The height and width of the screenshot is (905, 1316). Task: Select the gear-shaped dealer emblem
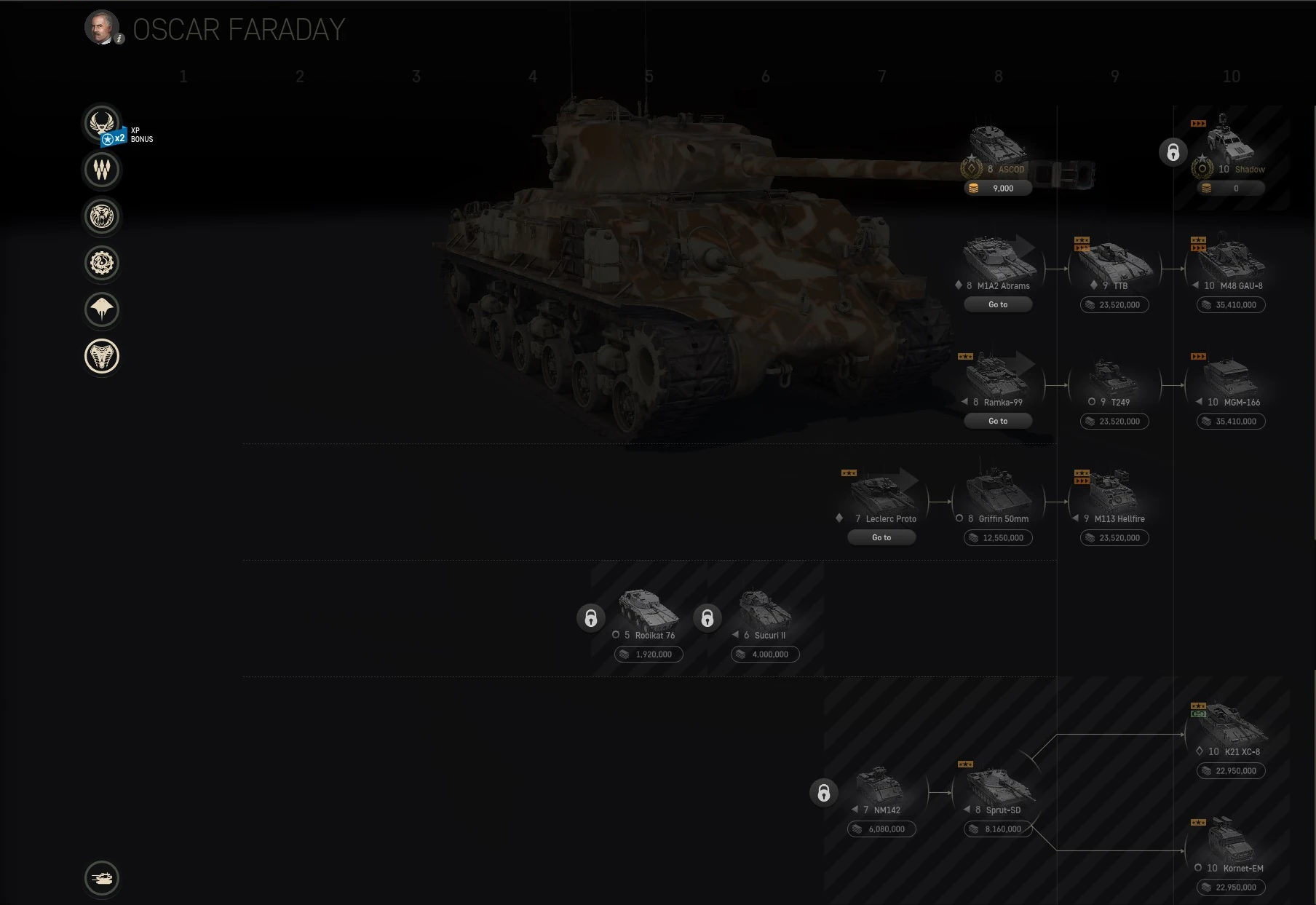102,263
